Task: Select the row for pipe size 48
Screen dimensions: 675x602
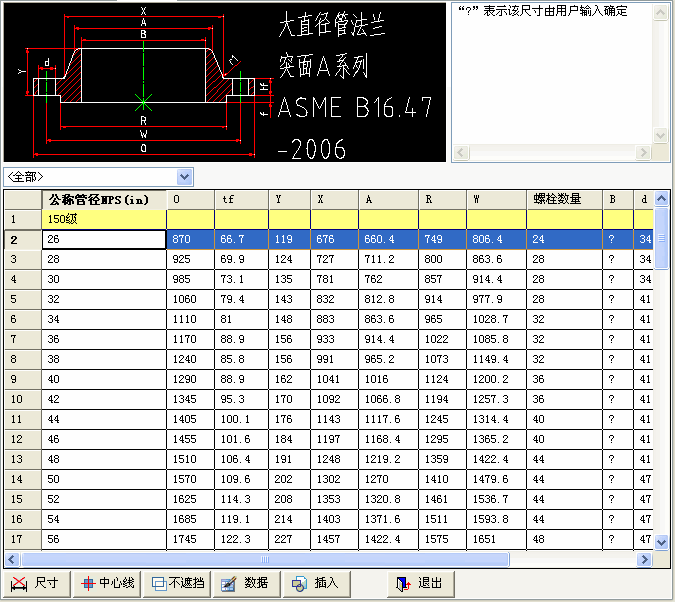Action: (104, 459)
